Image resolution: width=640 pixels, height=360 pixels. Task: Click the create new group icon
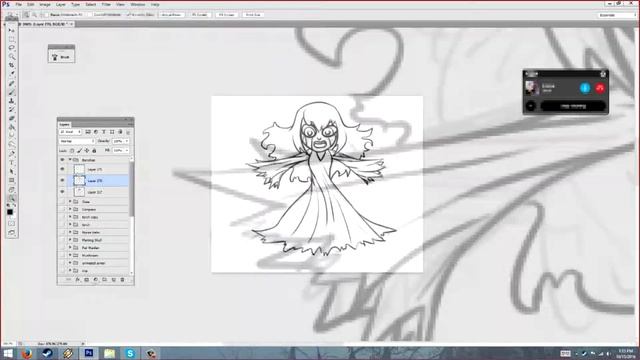coord(104,280)
